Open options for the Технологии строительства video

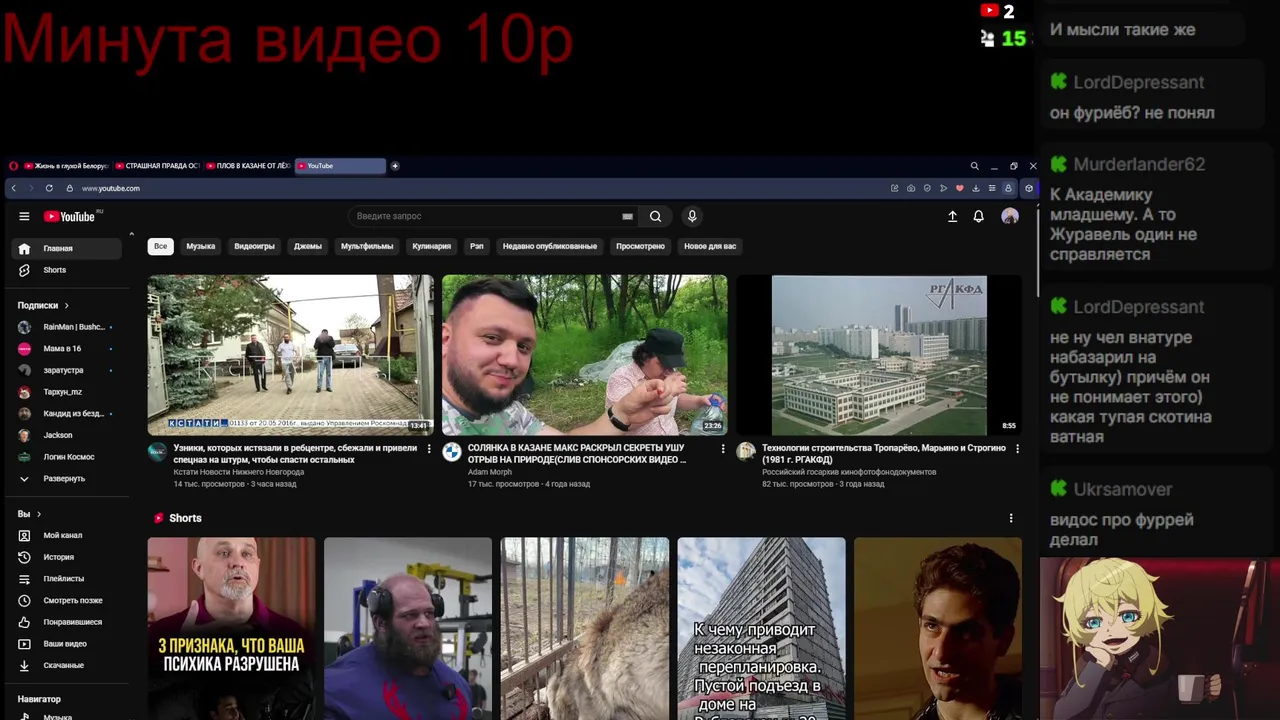1017,449
